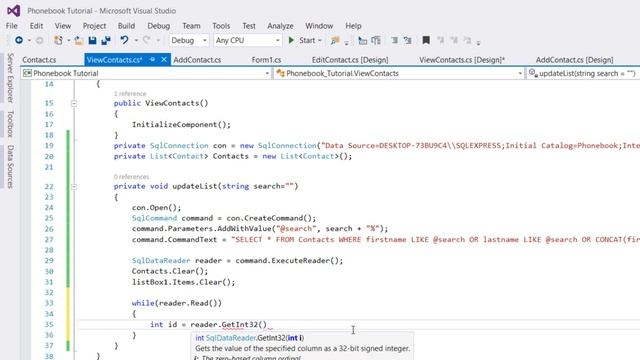640x360 pixels.
Task: Switch to AddContact.cs [Design] tab
Action: coord(574,60)
